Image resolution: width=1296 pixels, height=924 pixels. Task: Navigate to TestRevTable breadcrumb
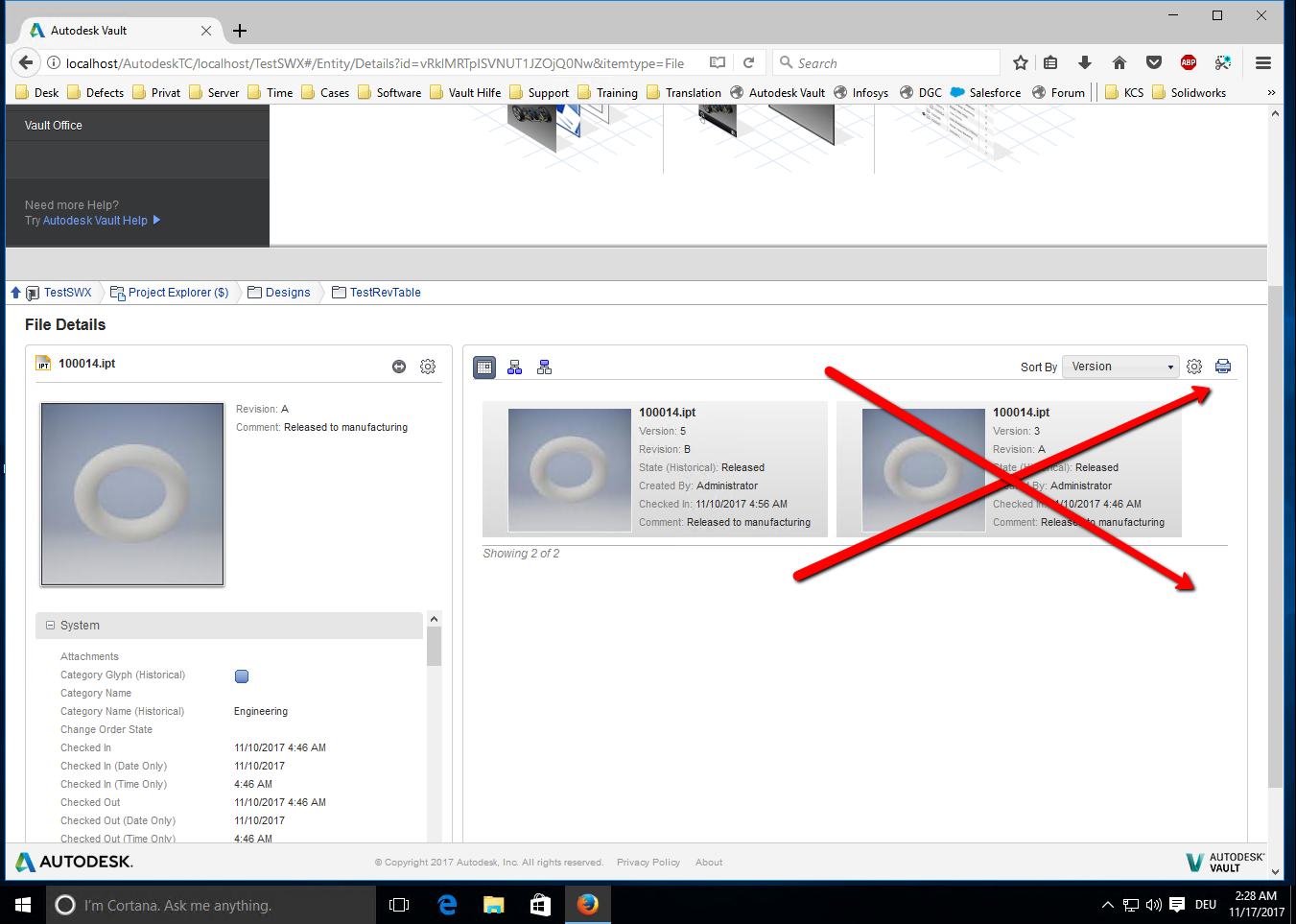pos(386,293)
